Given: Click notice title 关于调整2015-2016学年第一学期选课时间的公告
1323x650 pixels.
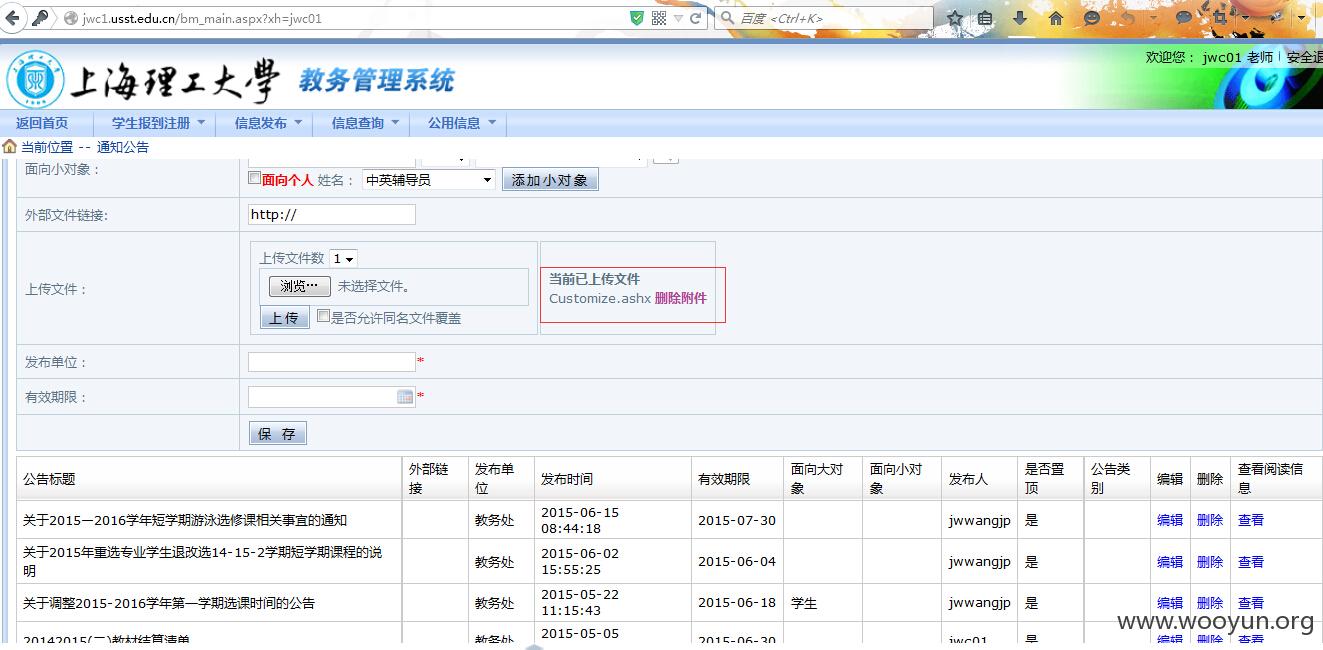Looking at the screenshot, I should tap(169, 603).
